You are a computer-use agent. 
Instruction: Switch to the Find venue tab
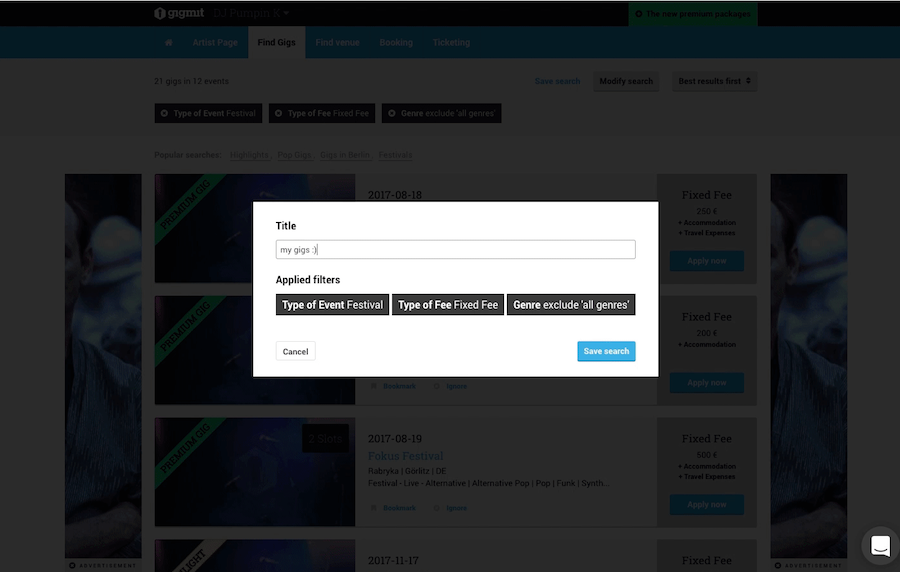click(338, 42)
